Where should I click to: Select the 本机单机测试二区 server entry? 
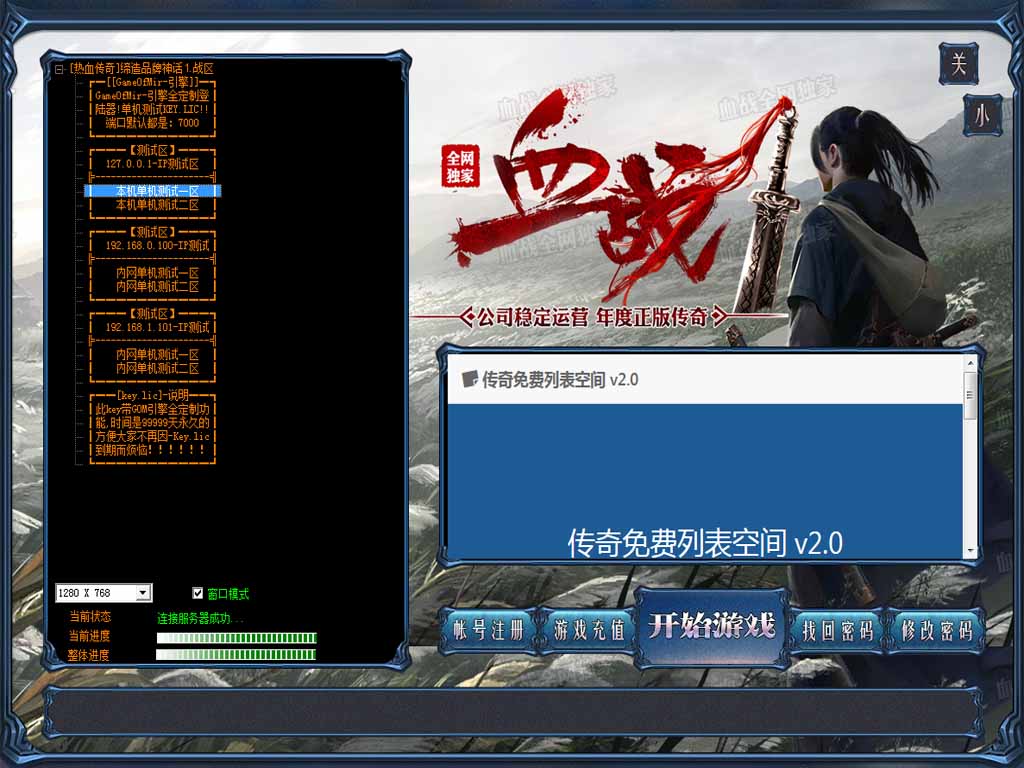click(156, 204)
